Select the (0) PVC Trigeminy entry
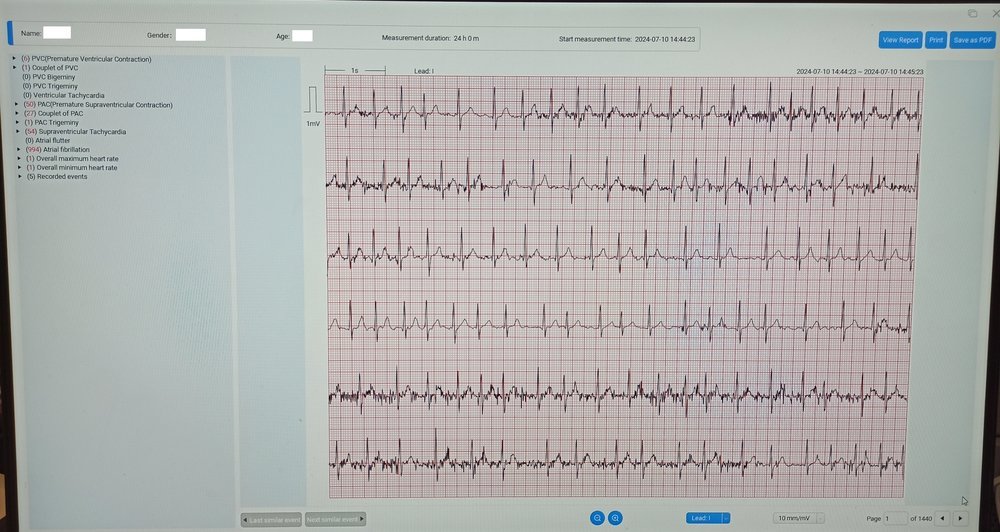Screen dimensions: 1000x532 click(x=50, y=86)
